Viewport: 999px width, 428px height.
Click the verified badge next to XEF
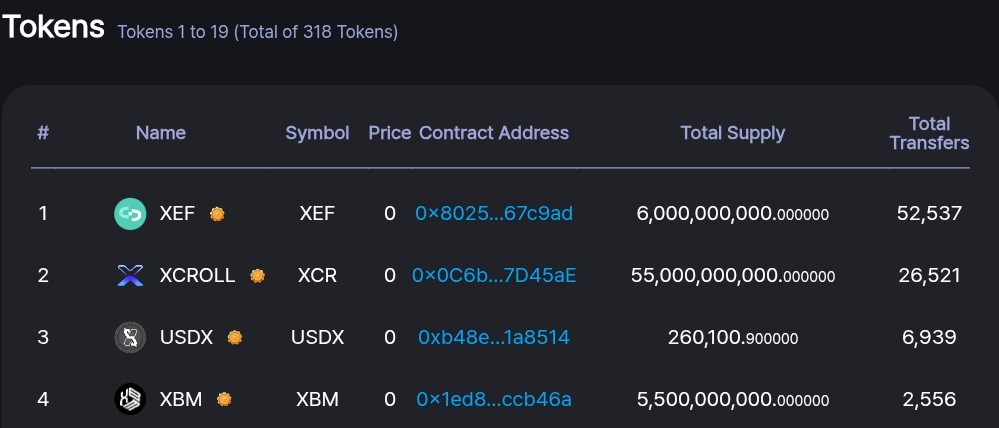point(217,214)
